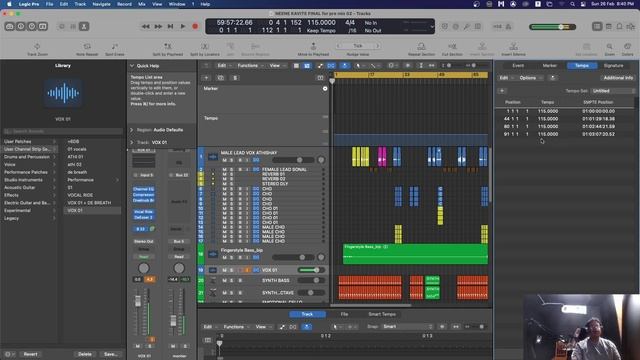Mute the REVERB 01 track
The width and height of the screenshot is (640, 360).
pos(224,174)
